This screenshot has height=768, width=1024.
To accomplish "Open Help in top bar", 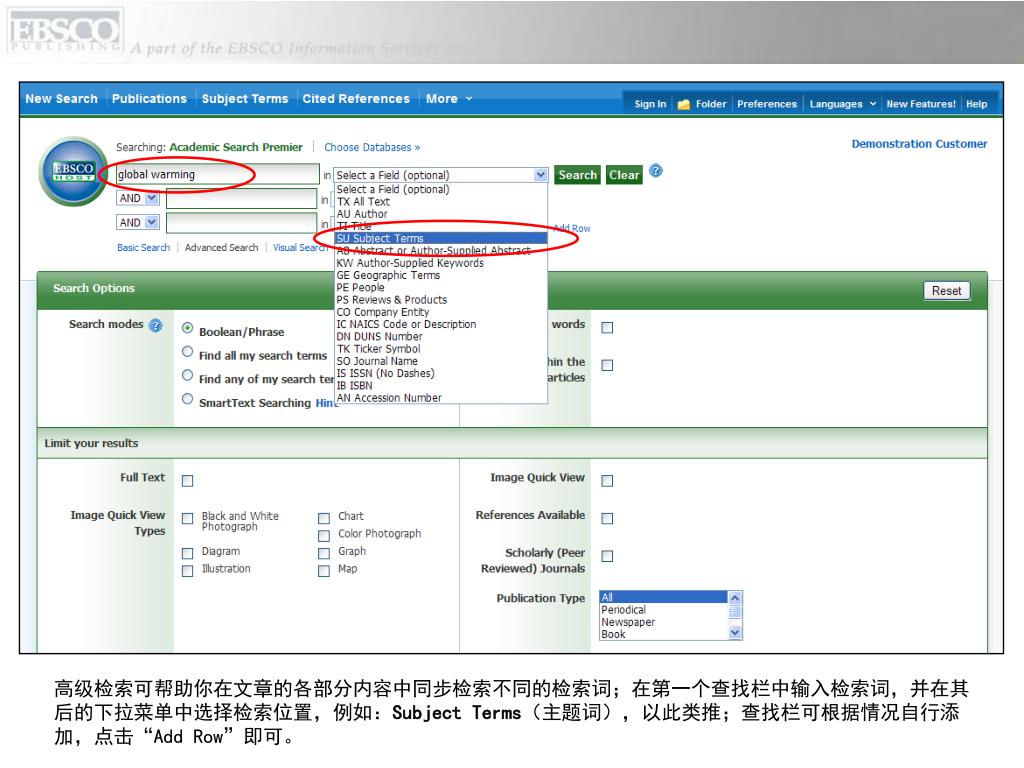I will click(976, 104).
